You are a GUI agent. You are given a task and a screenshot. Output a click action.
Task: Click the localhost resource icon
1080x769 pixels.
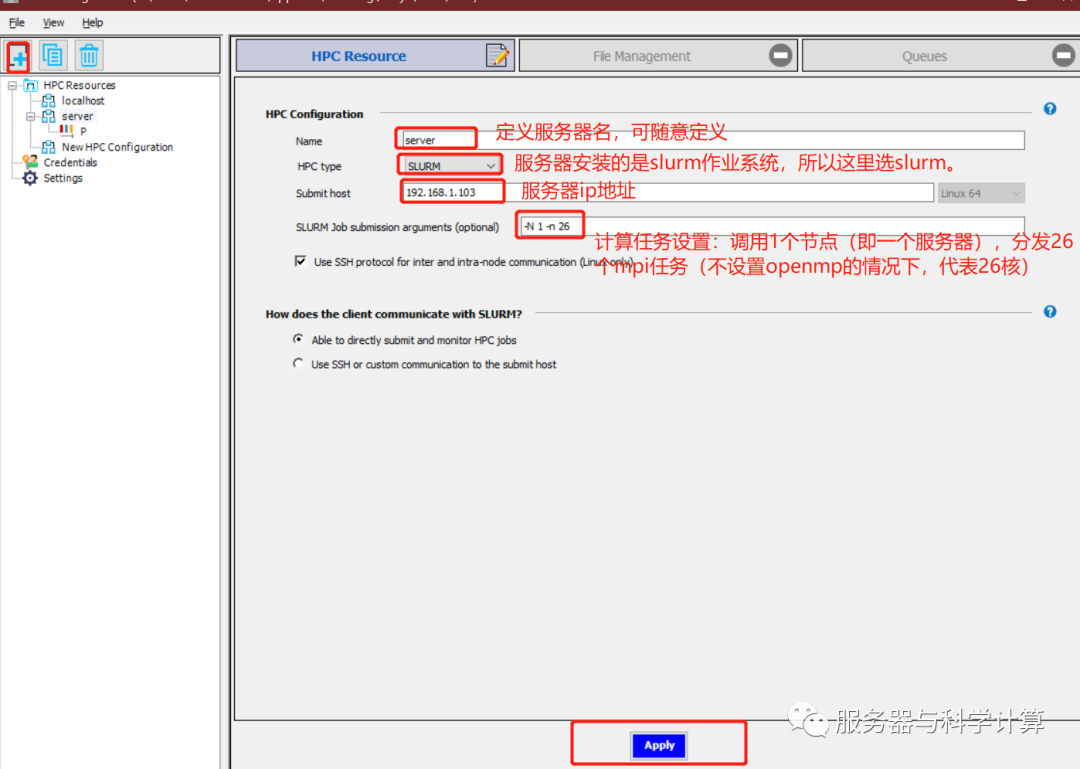(48, 101)
